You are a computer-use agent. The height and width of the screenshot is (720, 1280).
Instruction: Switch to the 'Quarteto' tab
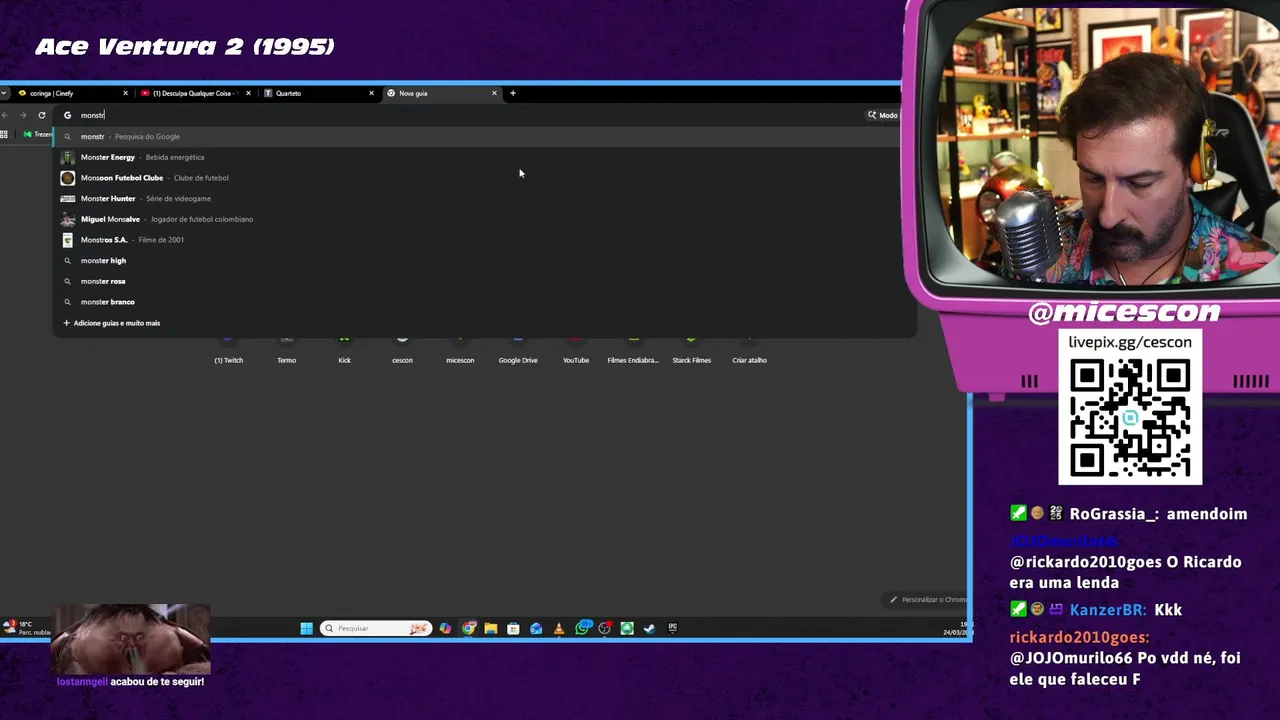tap(318, 93)
